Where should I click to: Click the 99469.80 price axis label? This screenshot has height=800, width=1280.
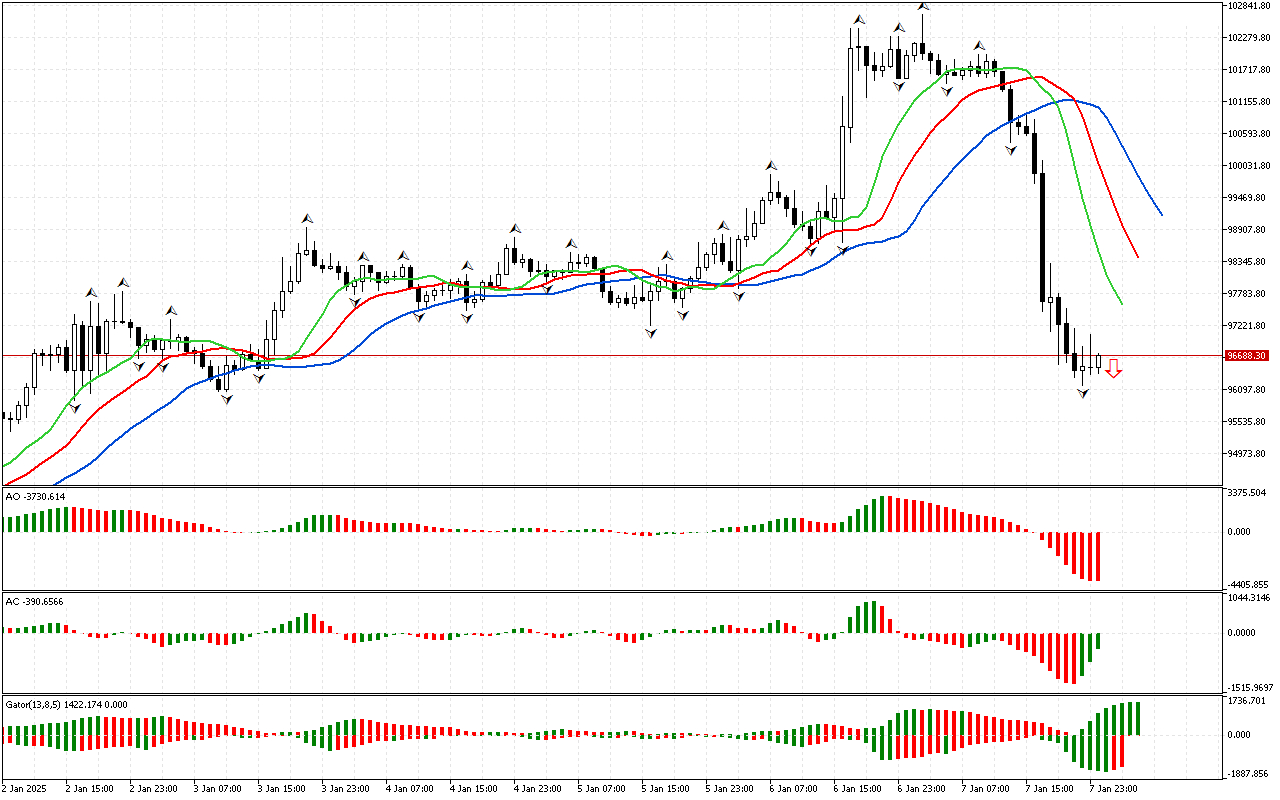point(1246,198)
